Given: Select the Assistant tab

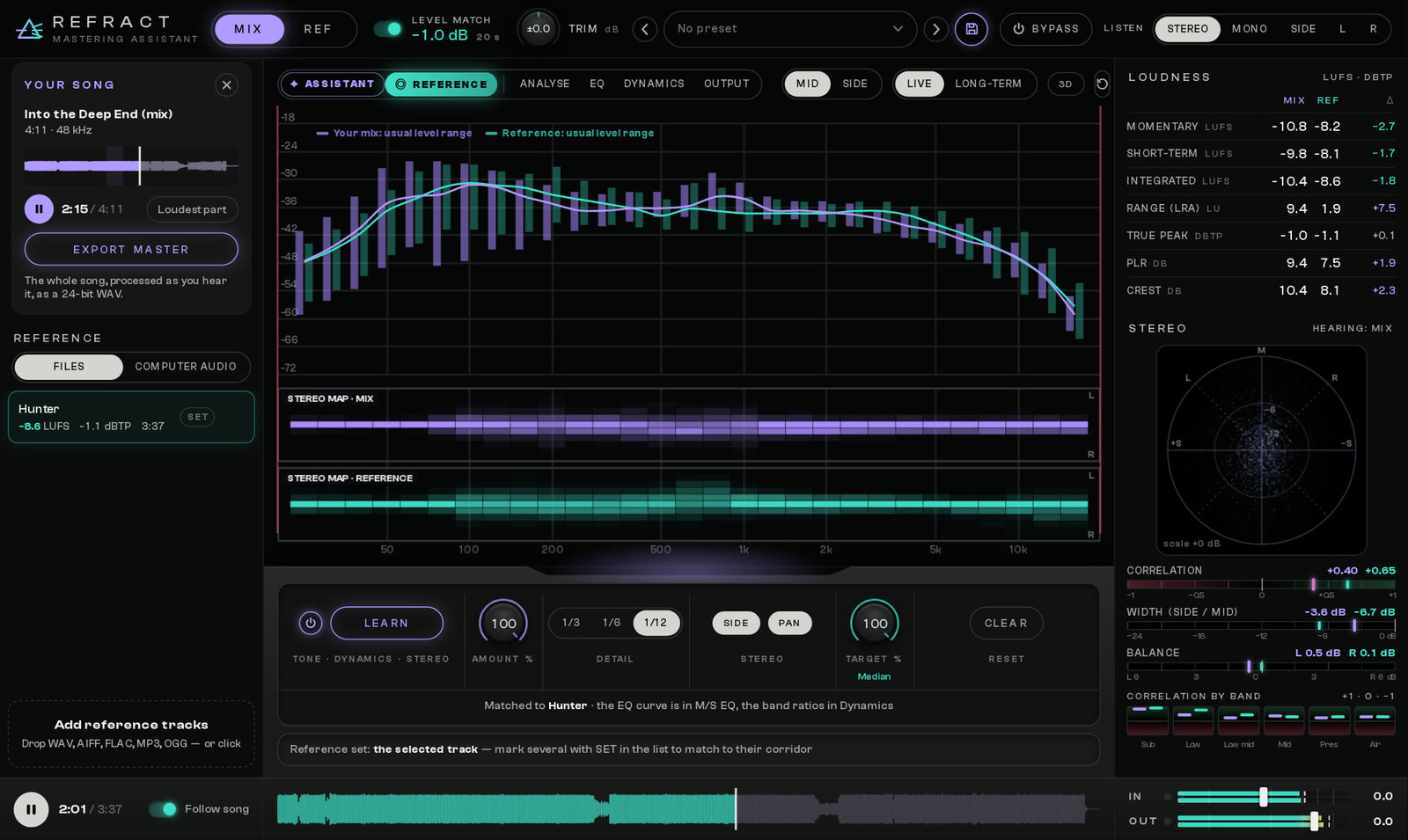Looking at the screenshot, I should (333, 84).
